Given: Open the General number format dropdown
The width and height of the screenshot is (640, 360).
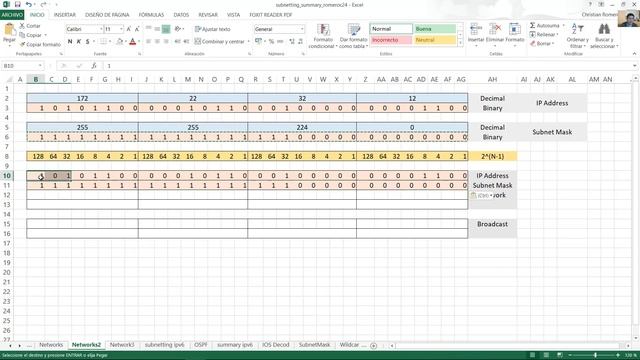Looking at the screenshot, I should [302, 29].
